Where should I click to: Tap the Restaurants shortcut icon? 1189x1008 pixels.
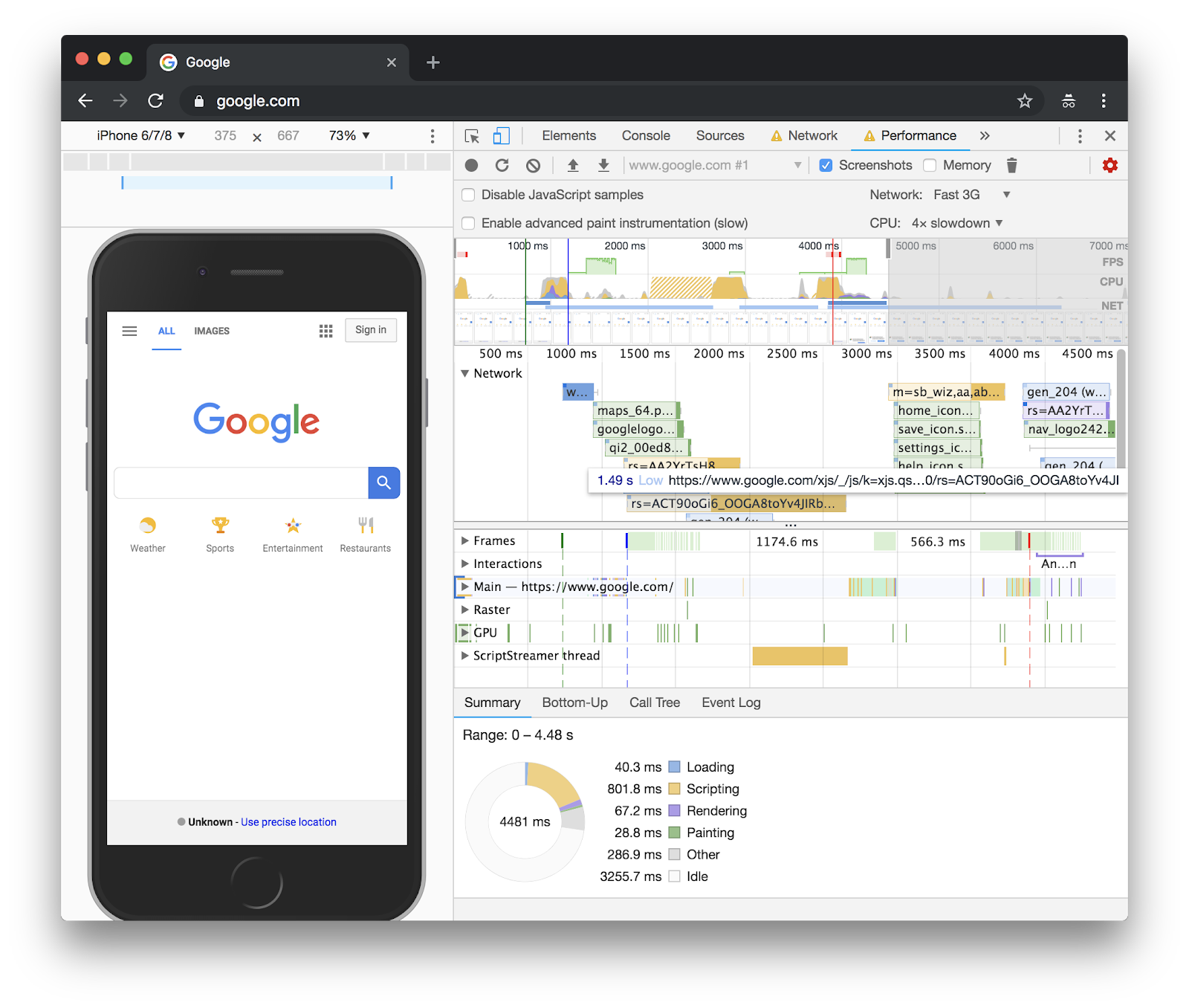point(365,526)
